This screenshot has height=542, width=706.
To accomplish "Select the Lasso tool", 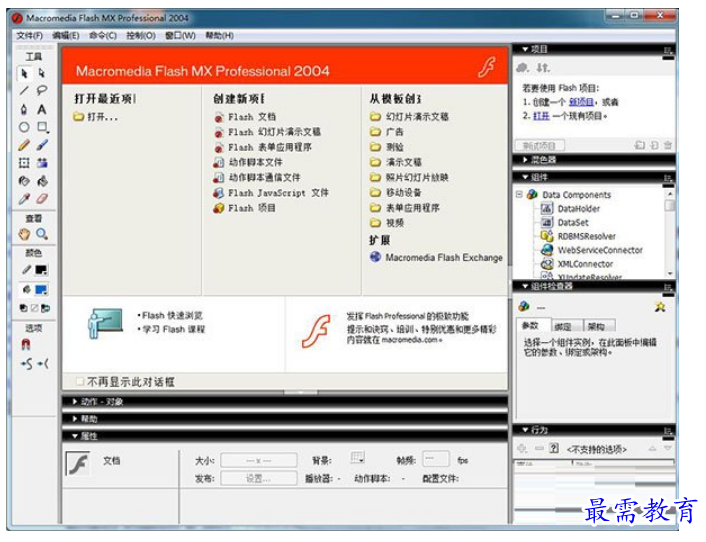I will 42,91.
